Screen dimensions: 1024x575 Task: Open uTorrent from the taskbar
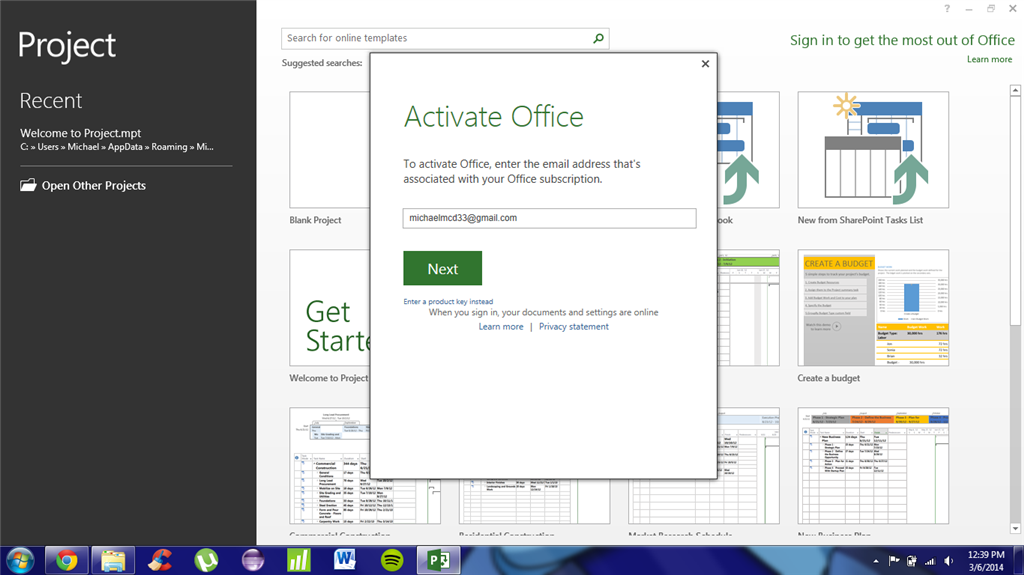[206, 561]
